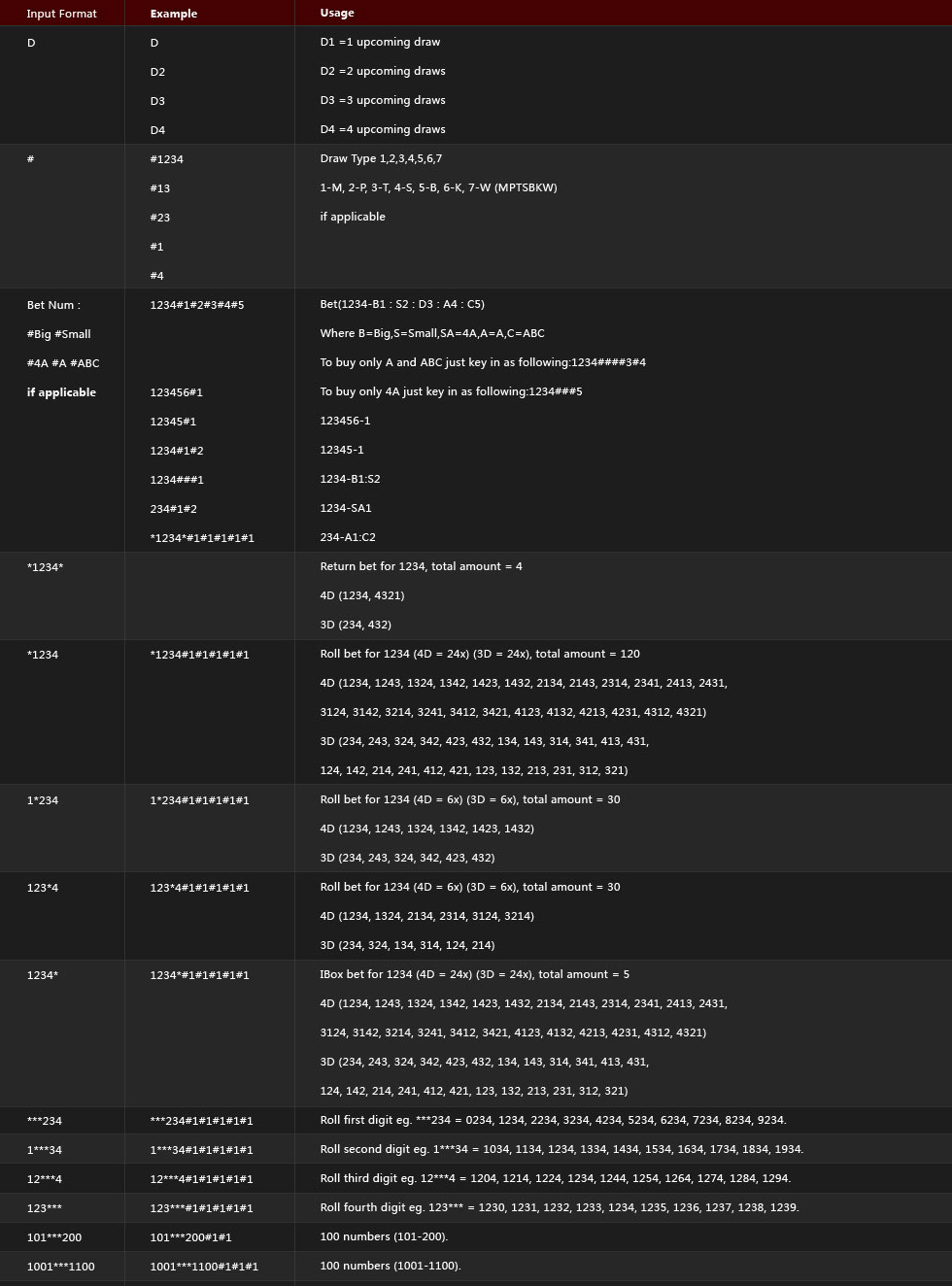Select the 1234#1#2#3#4#5 example text
The height and width of the screenshot is (1286, 952).
point(197,305)
